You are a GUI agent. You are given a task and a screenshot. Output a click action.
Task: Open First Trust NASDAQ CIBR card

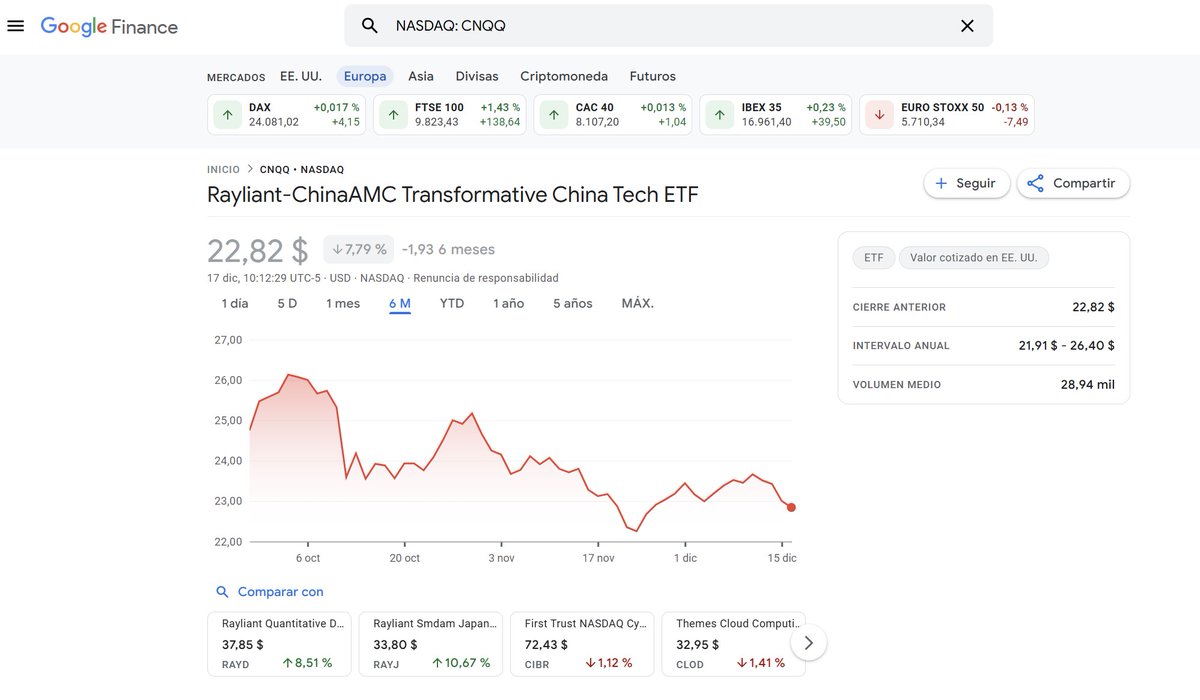coord(582,644)
